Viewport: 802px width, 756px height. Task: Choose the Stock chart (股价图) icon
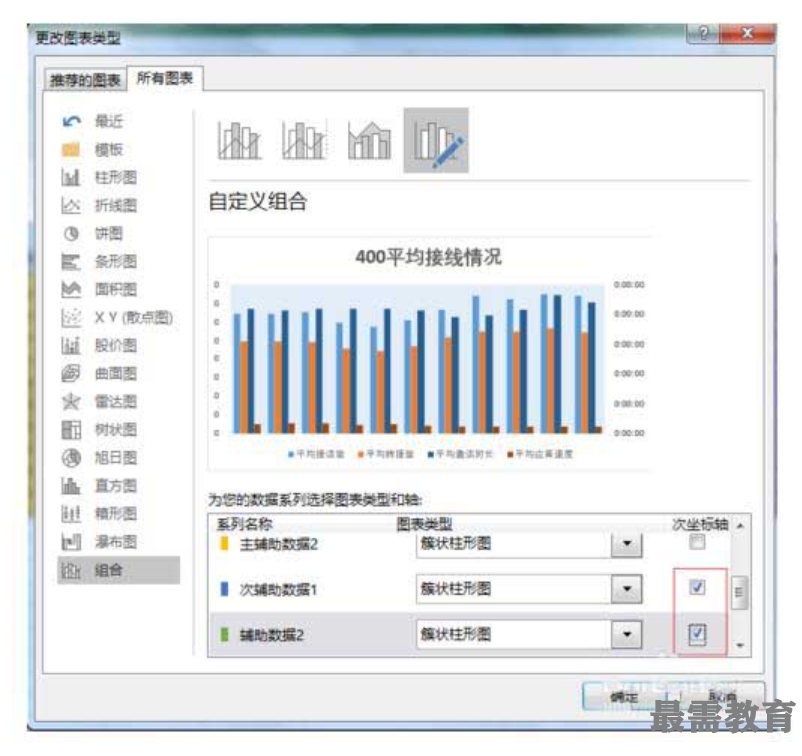[x=71, y=346]
